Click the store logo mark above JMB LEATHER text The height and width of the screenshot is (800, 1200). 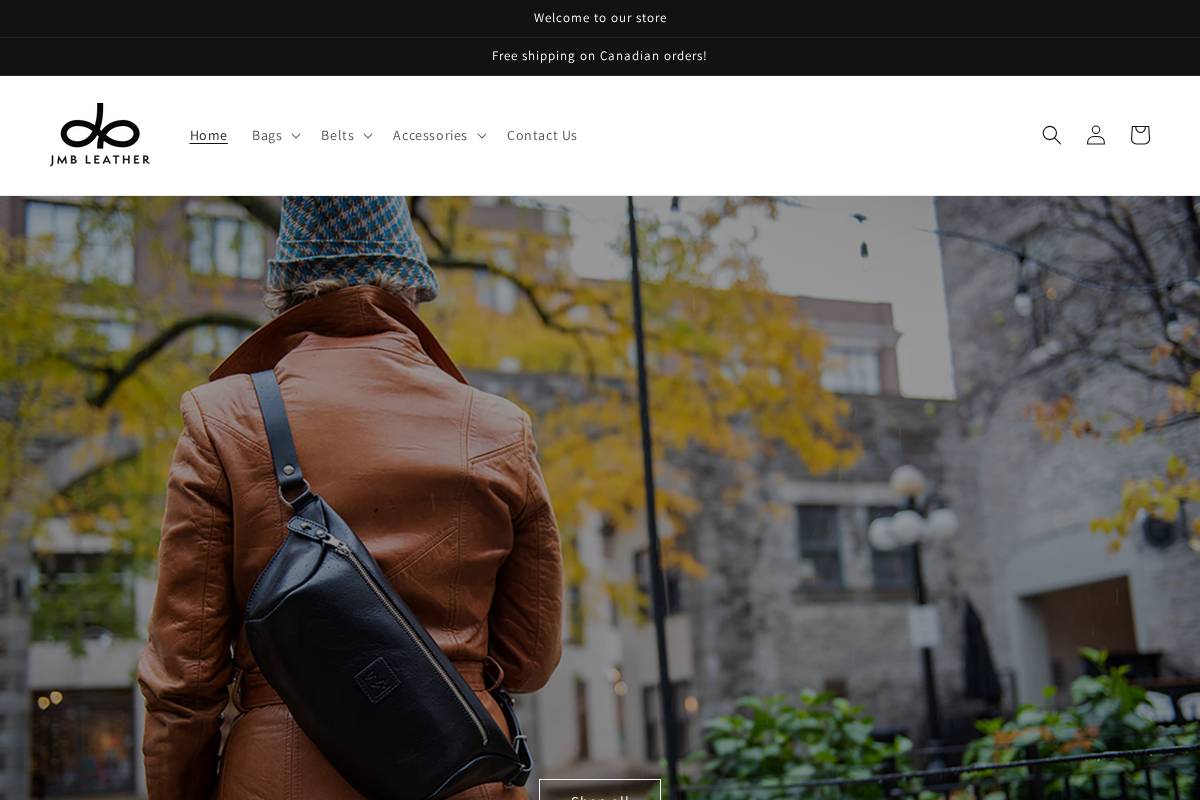coord(100,125)
